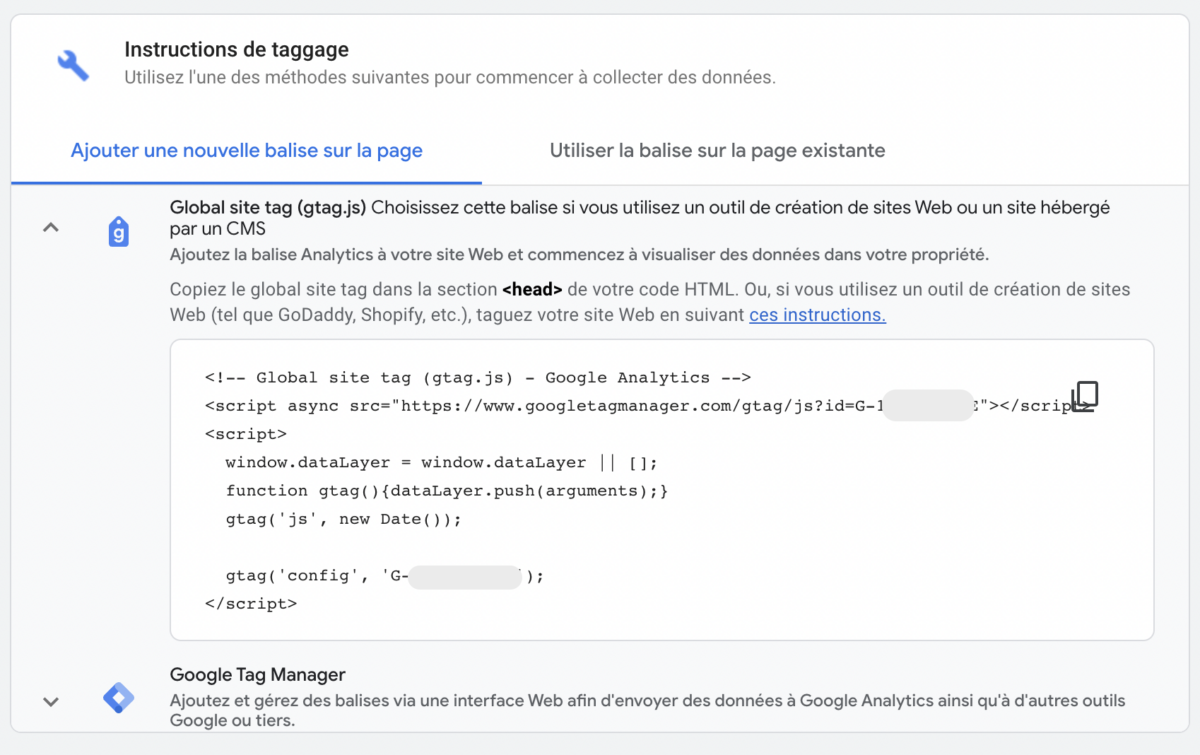This screenshot has width=1200, height=755.
Task: Select the 'Ajouter une nouvelle balise' tab
Action: click(x=246, y=150)
